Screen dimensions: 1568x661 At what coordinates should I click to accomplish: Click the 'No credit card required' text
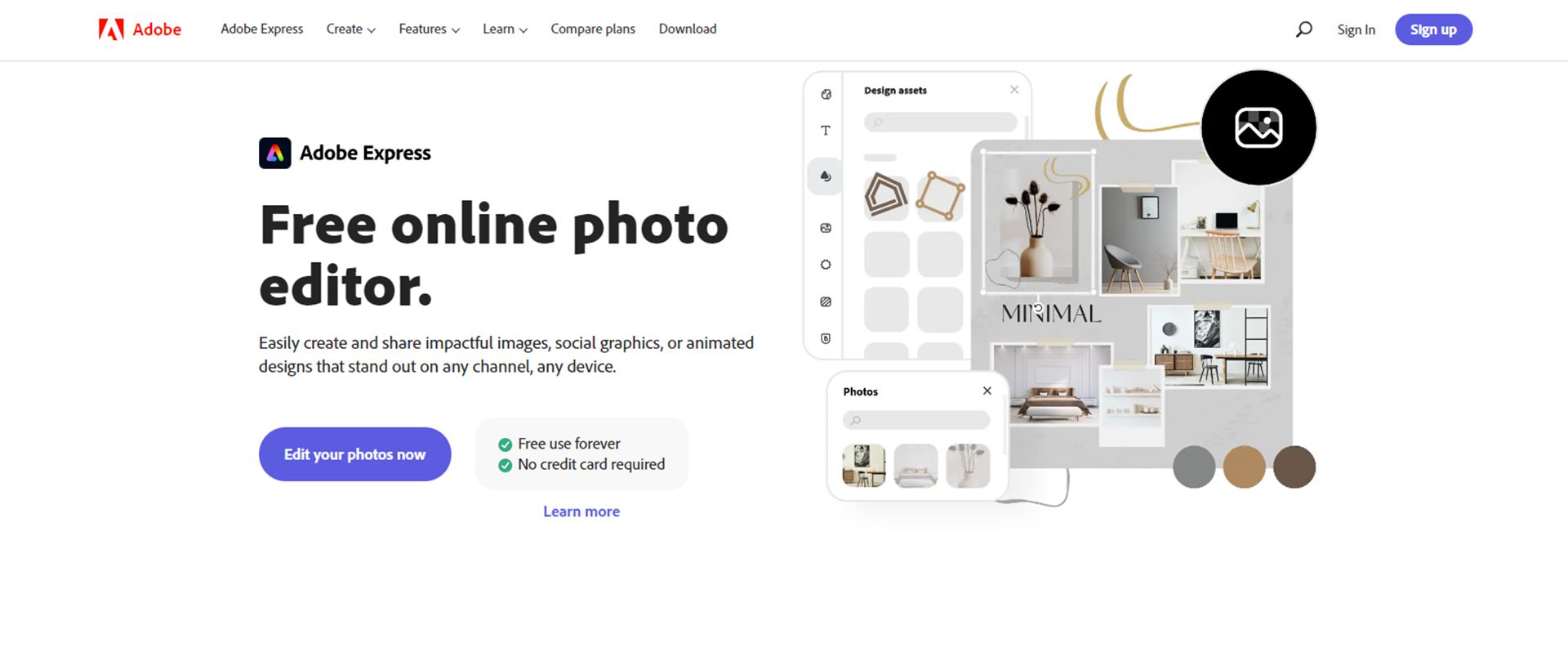point(591,464)
